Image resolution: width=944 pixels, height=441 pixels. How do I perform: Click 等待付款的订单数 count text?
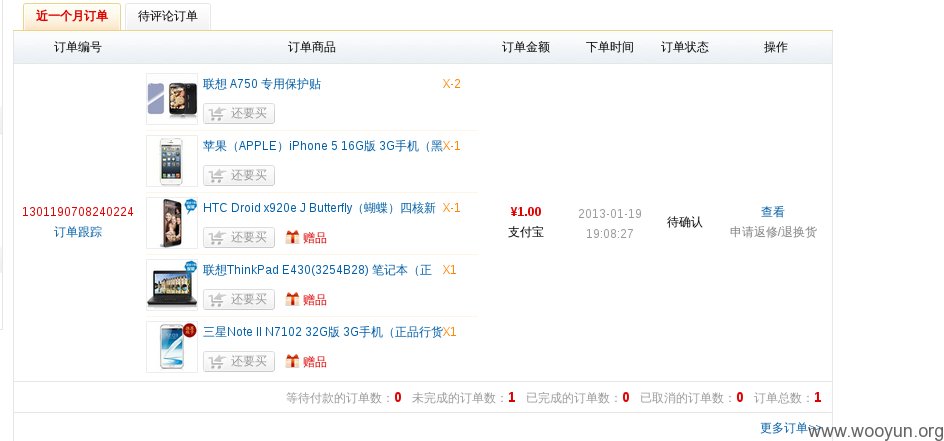344,398
